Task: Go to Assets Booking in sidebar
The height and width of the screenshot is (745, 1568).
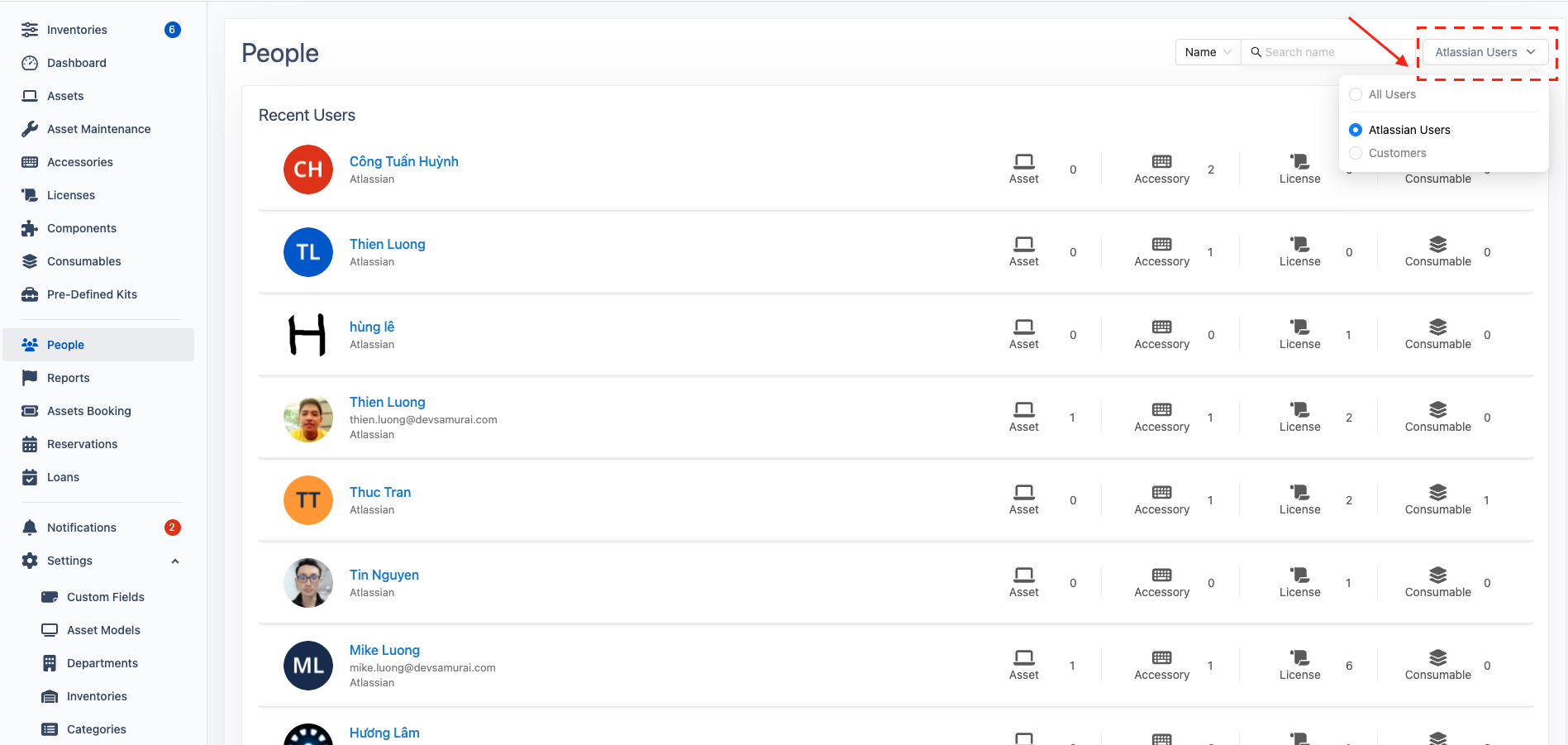Action: pyautogui.click(x=88, y=411)
